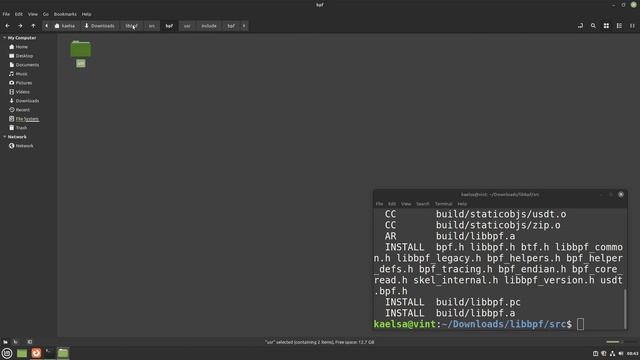Screen dimensions: 640x360
Task: Open the clock showing 08:43
Action: [x=632, y=353]
